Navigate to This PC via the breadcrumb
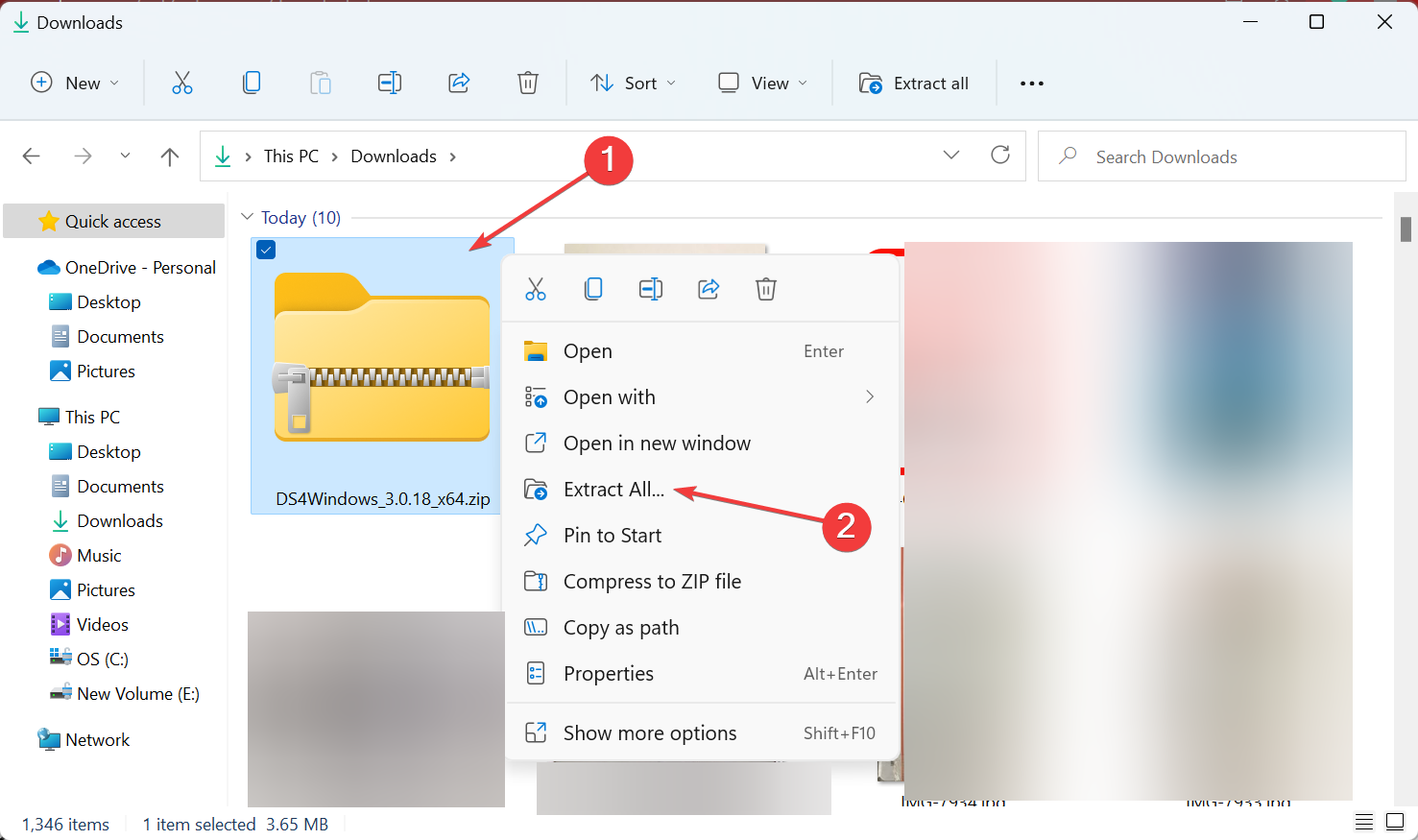The height and width of the screenshot is (840, 1418). coord(291,156)
